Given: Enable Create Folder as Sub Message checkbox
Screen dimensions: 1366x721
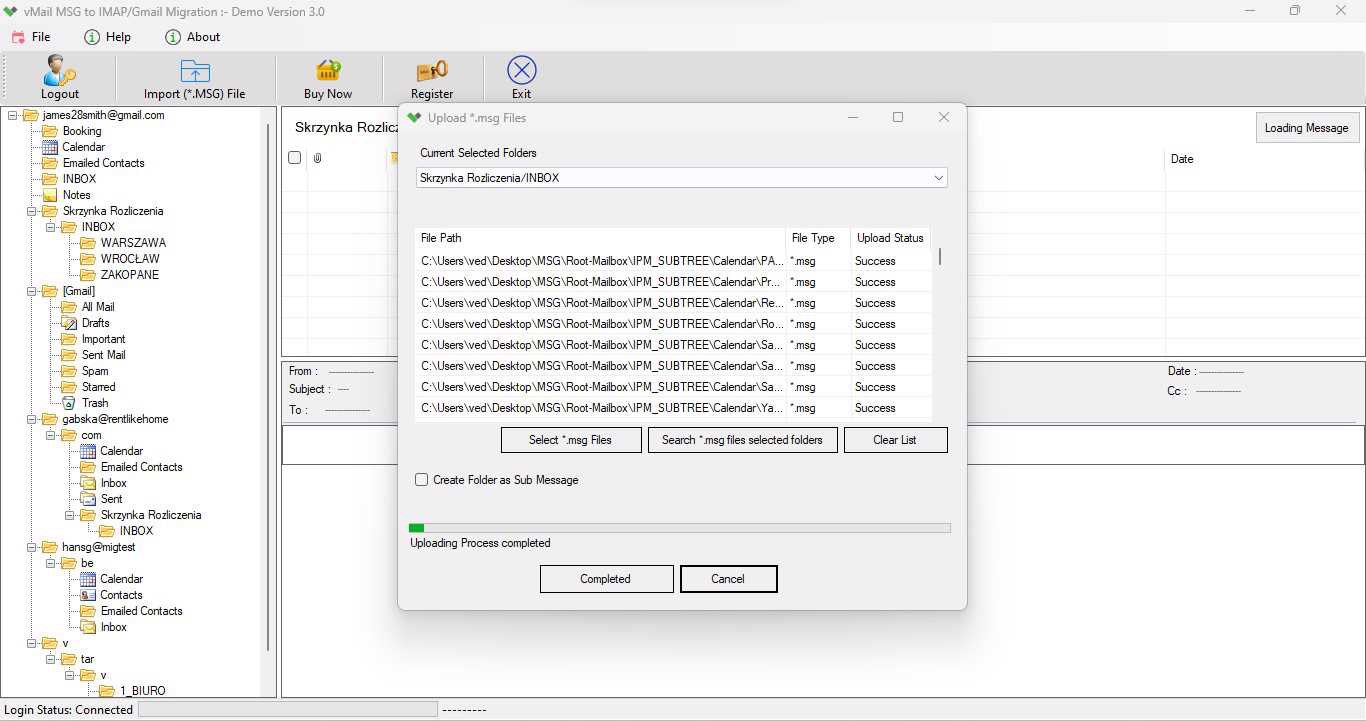Looking at the screenshot, I should coord(422,480).
